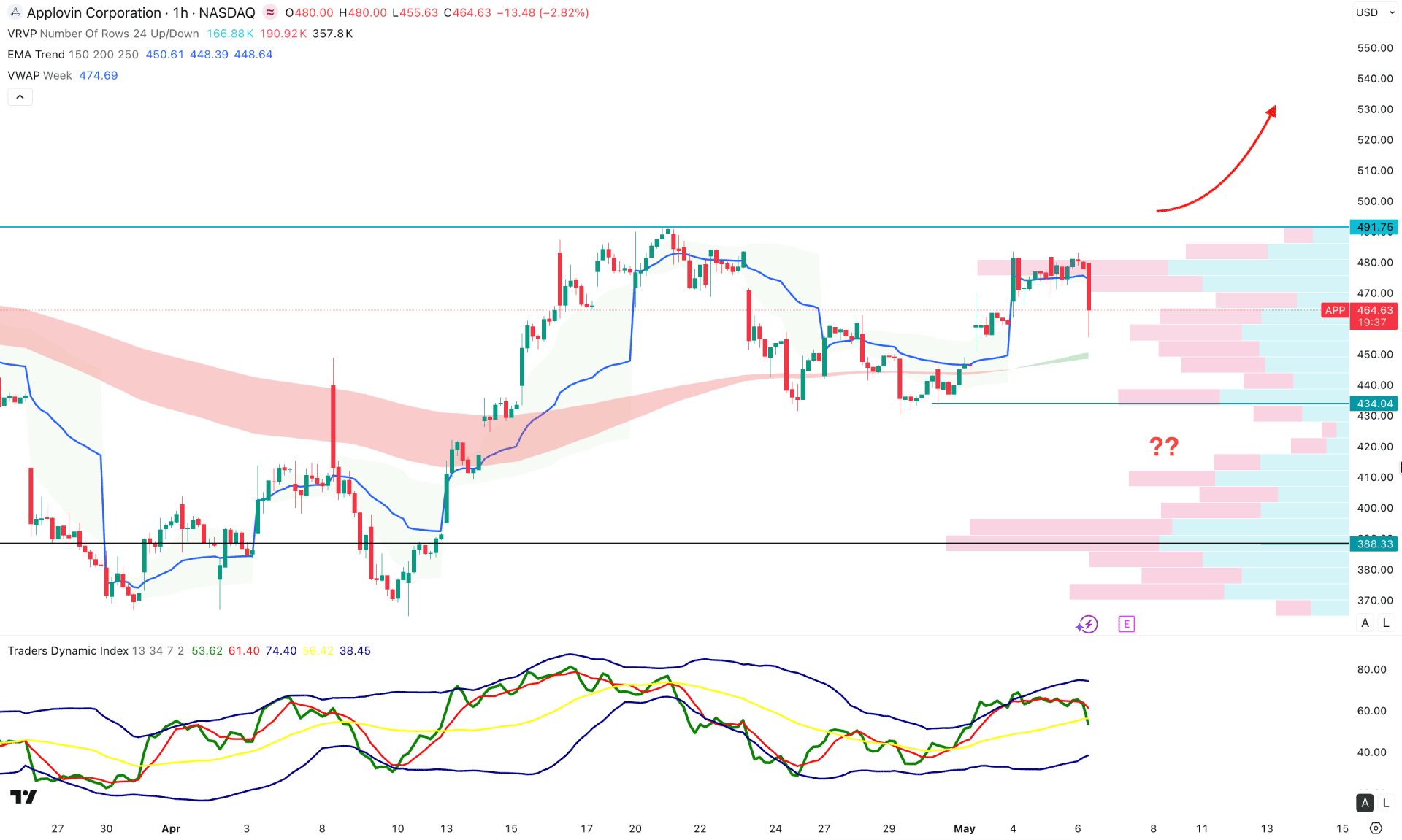Click the 500.00 price axis label
The height and width of the screenshot is (840, 1402).
point(1375,201)
